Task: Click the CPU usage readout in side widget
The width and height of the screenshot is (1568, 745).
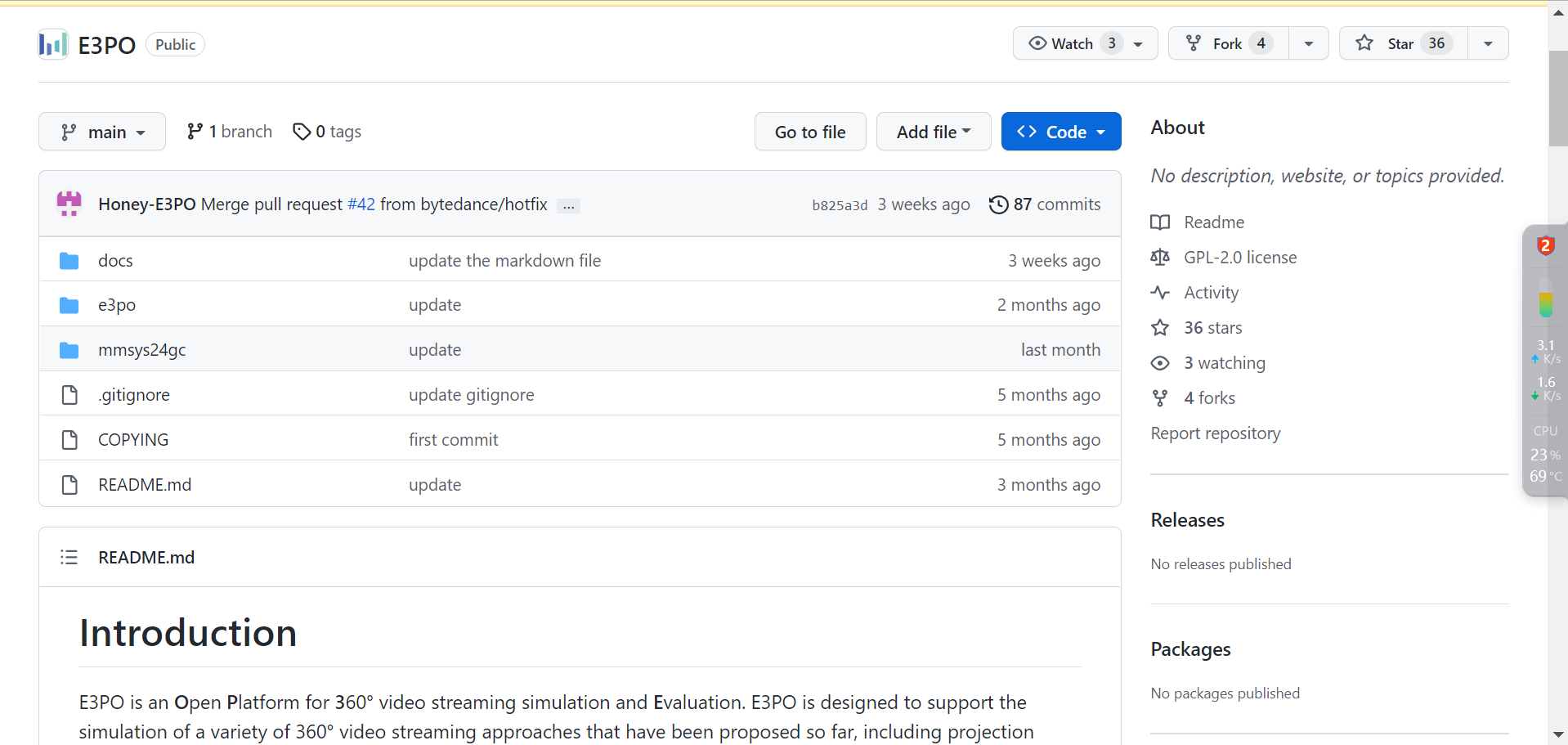Action: click(1545, 454)
